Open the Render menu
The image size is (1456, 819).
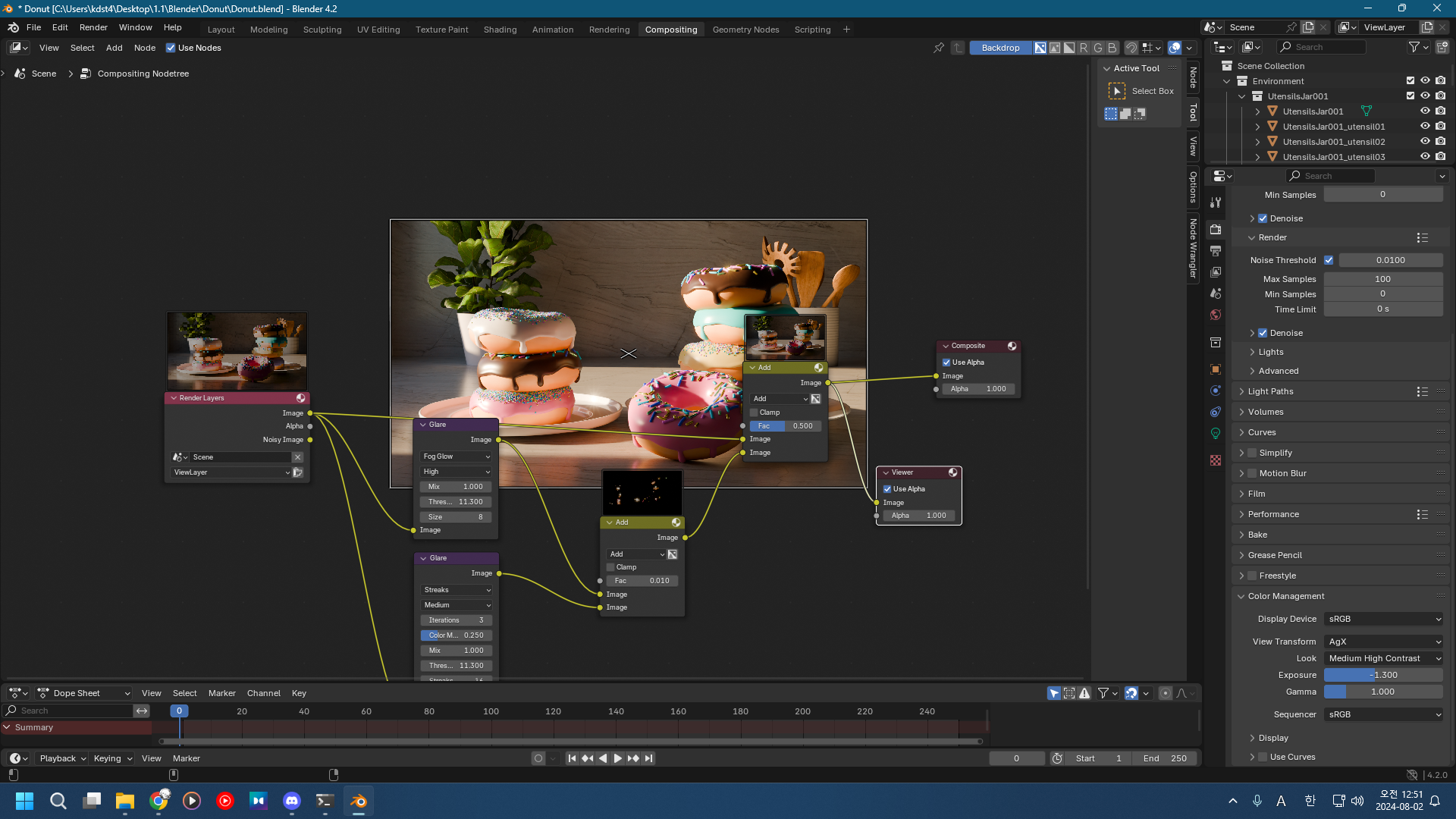[93, 27]
